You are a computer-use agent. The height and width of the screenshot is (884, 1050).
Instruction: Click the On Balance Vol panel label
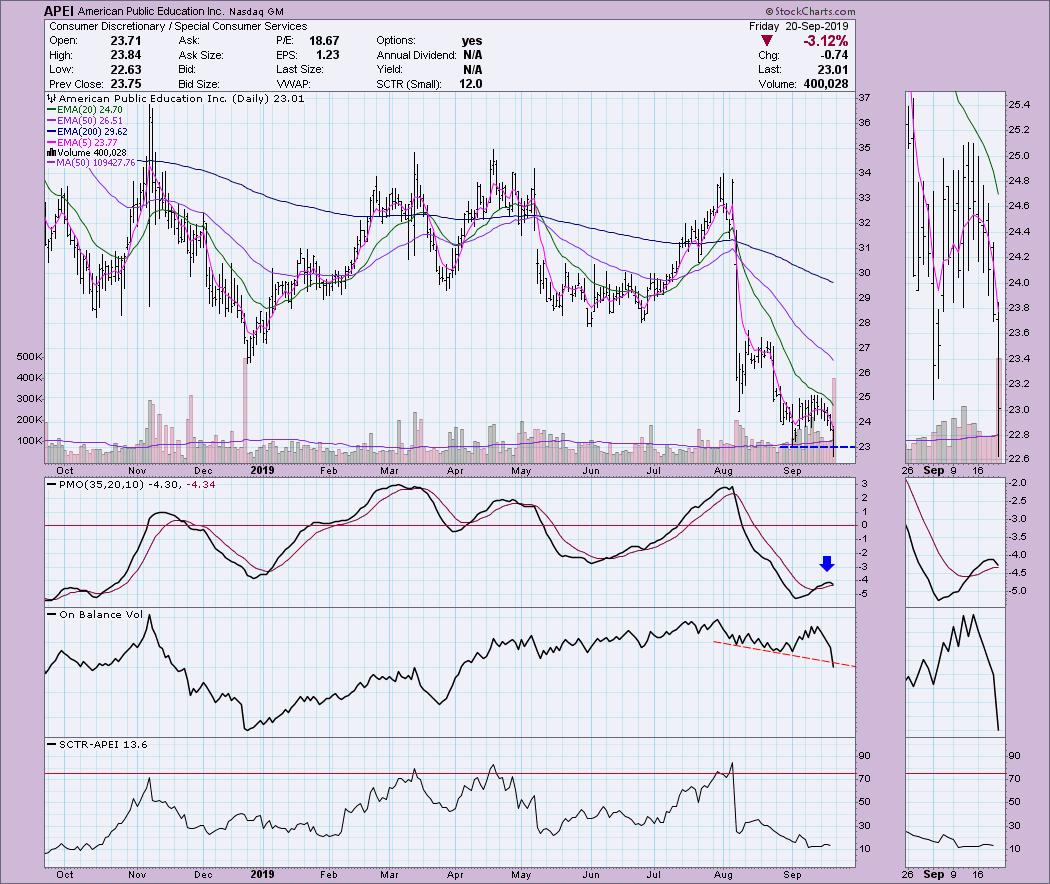click(101, 614)
